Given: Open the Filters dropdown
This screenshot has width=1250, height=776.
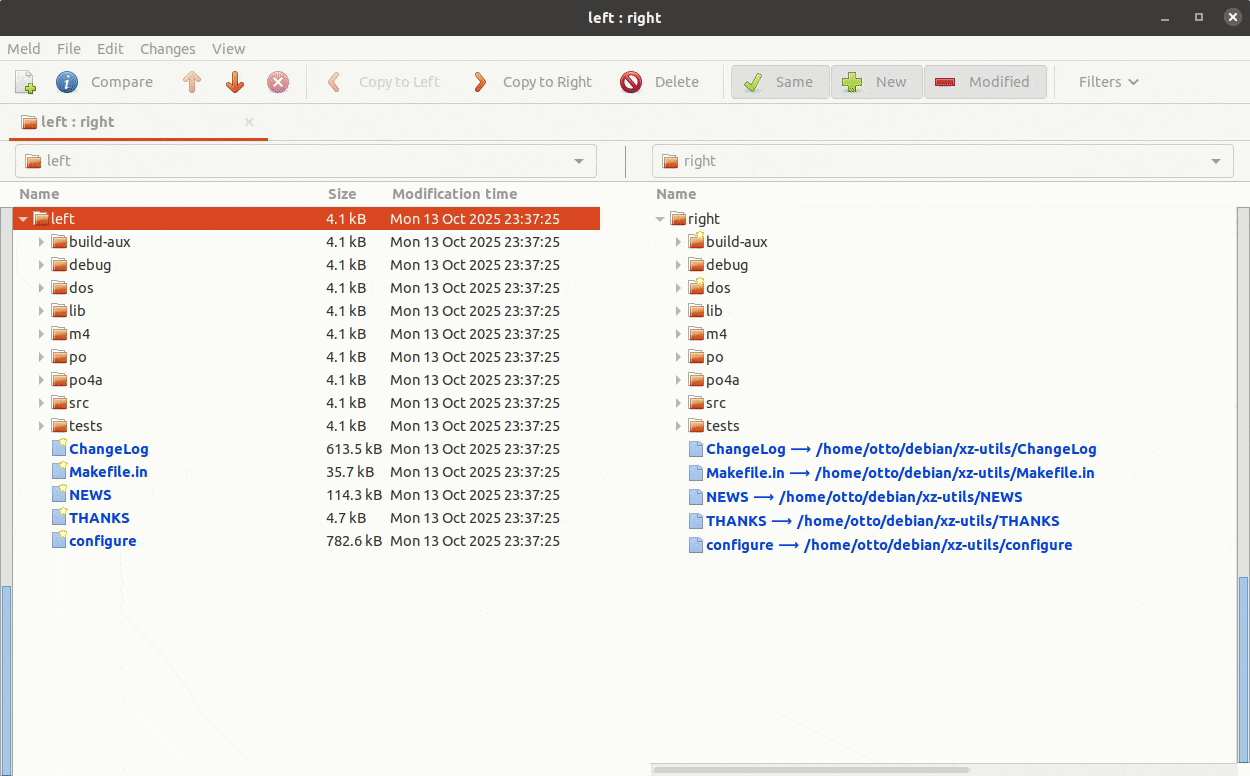Looking at the screenshot, I should click(1108, 82).
